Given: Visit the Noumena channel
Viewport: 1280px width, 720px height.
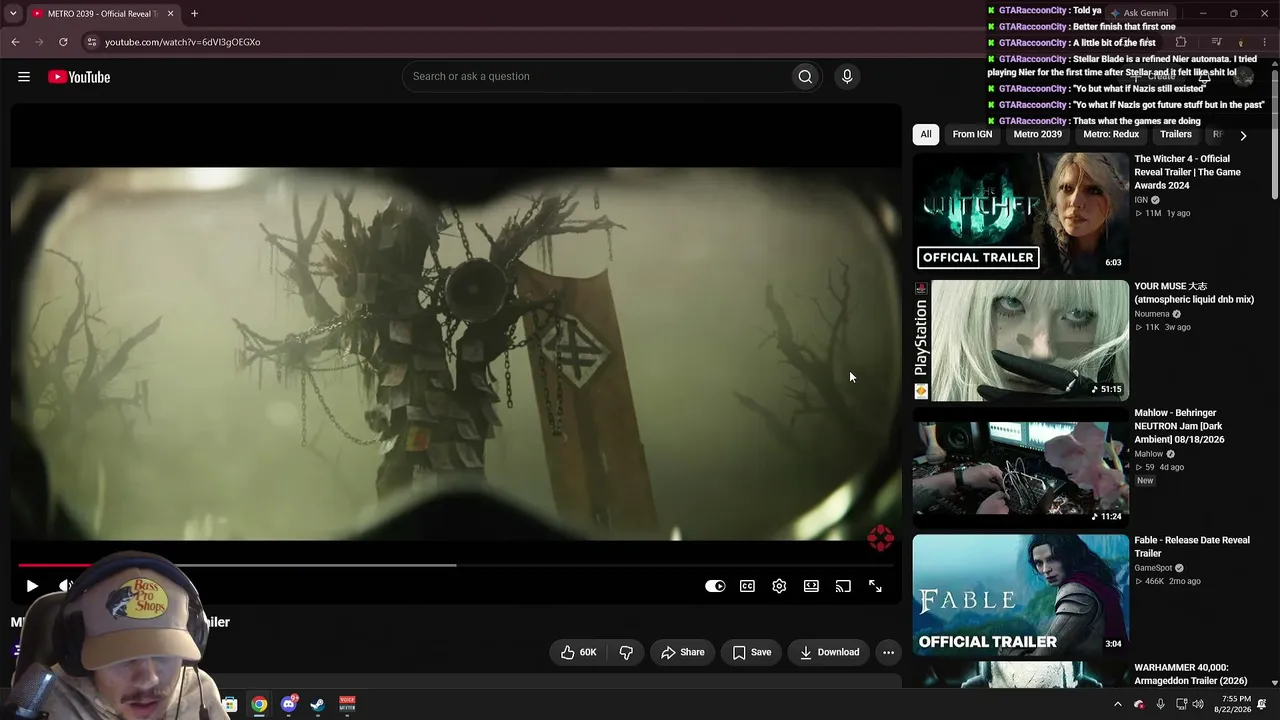Looking at the screenshot, I should pos(1152,314).
